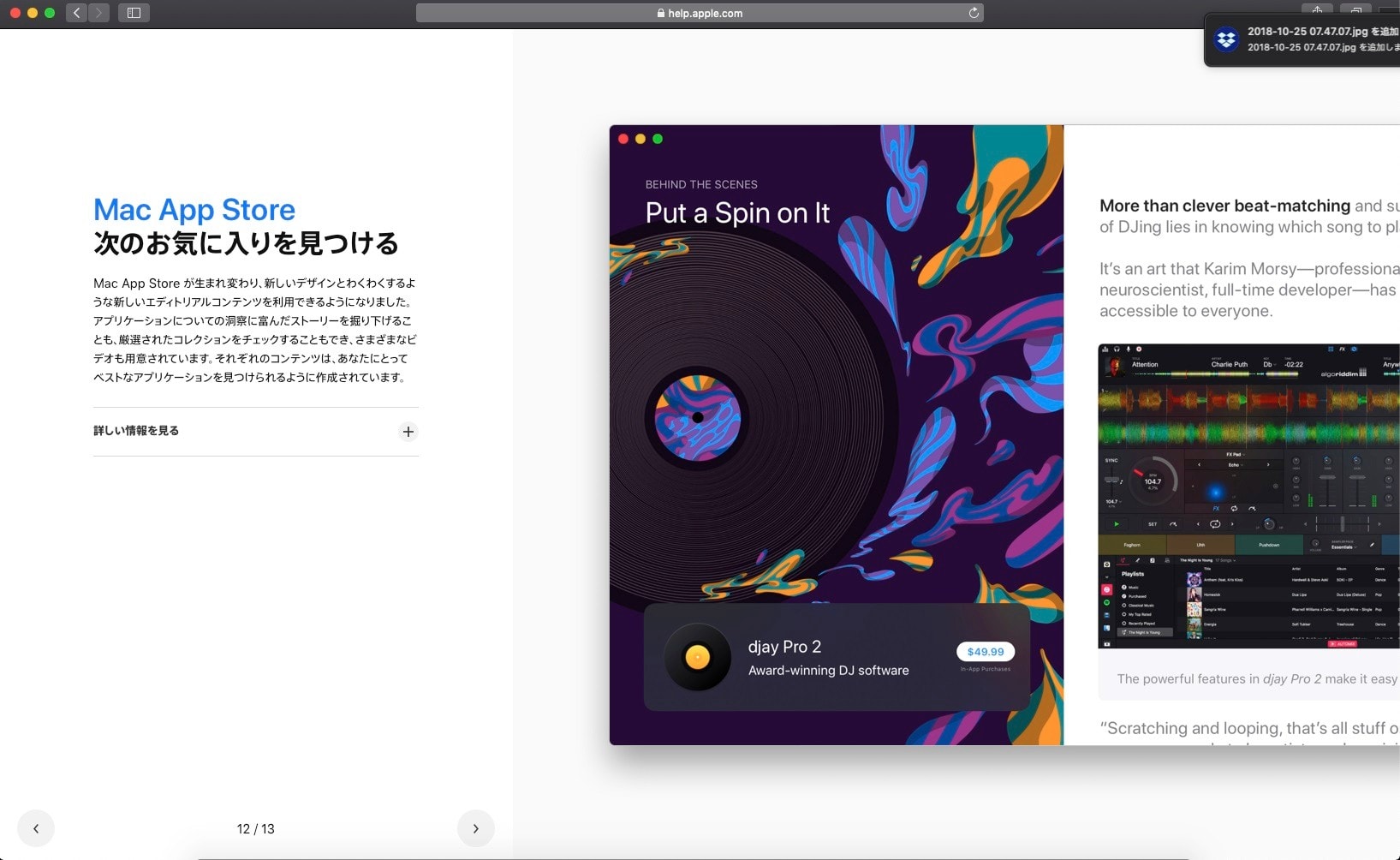This screenshot has height=860, width=1400.
Task: Click Safari's back navigation arrow
Action: [x=77, y=13]
